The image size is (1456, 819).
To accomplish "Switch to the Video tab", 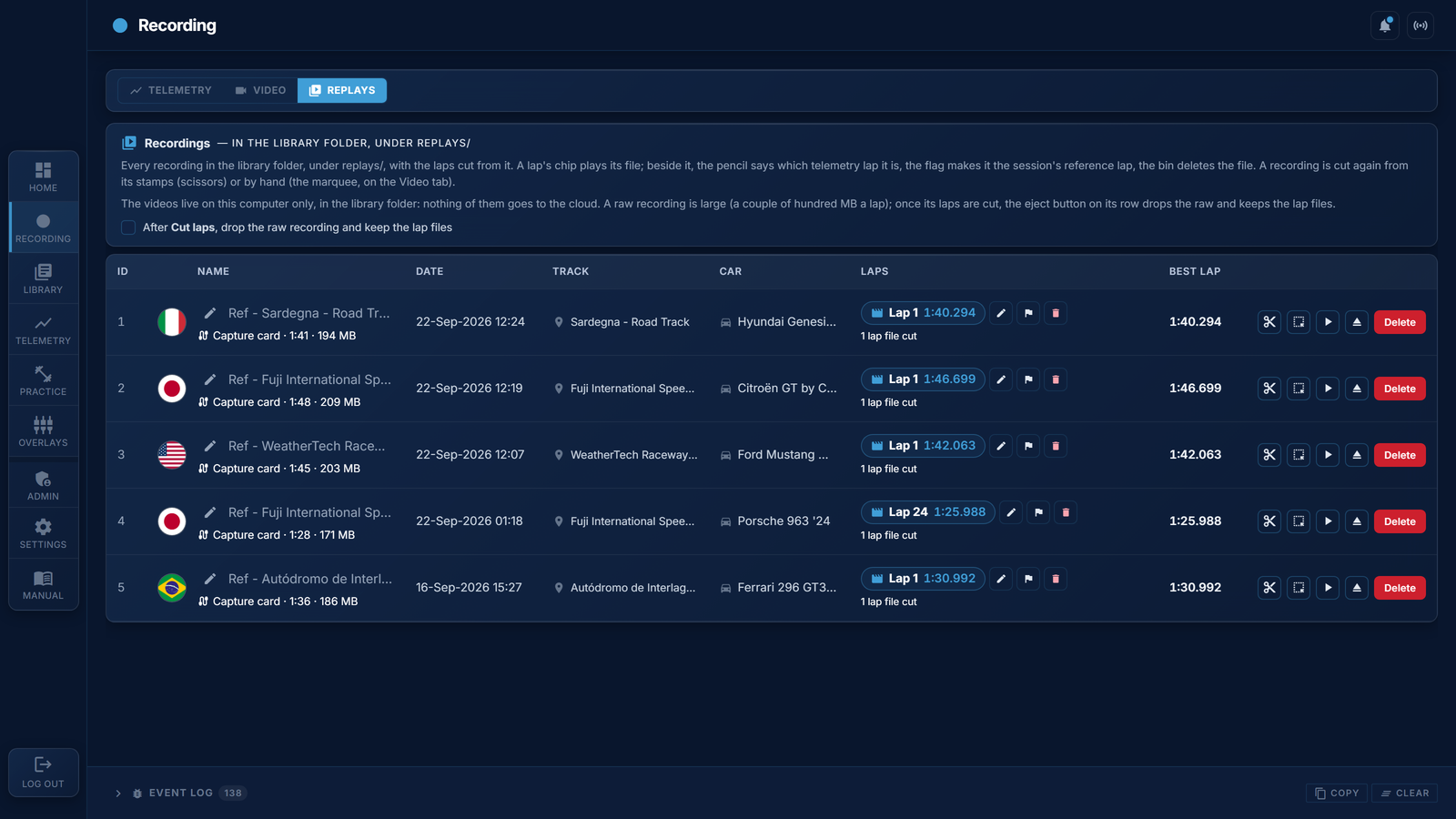I will tap(260, 90).
